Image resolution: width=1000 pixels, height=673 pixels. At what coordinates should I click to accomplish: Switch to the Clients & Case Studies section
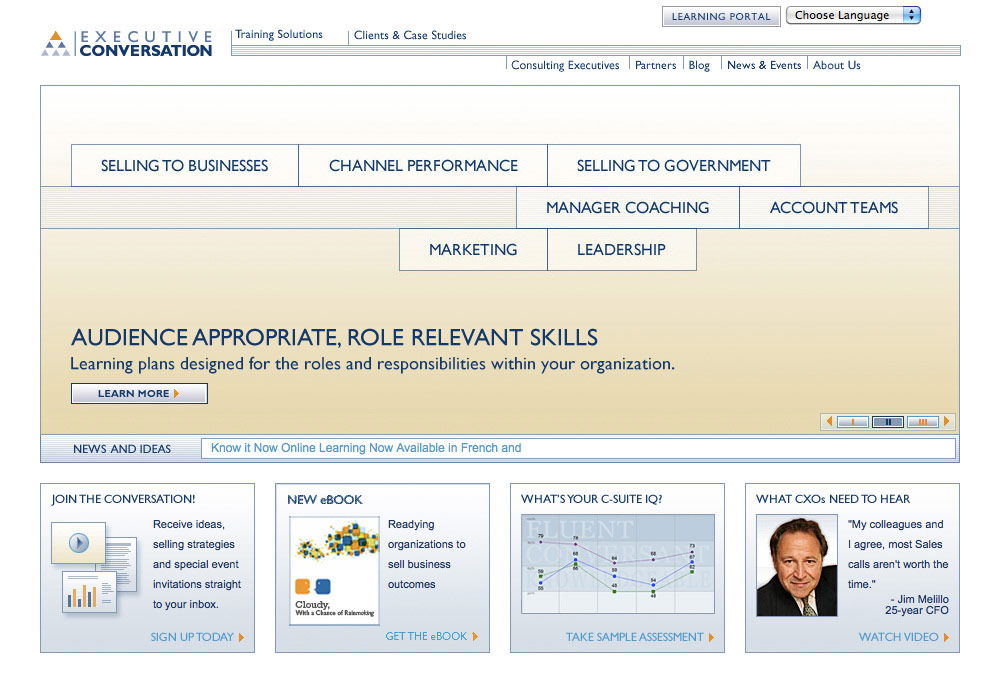[410, 35]
